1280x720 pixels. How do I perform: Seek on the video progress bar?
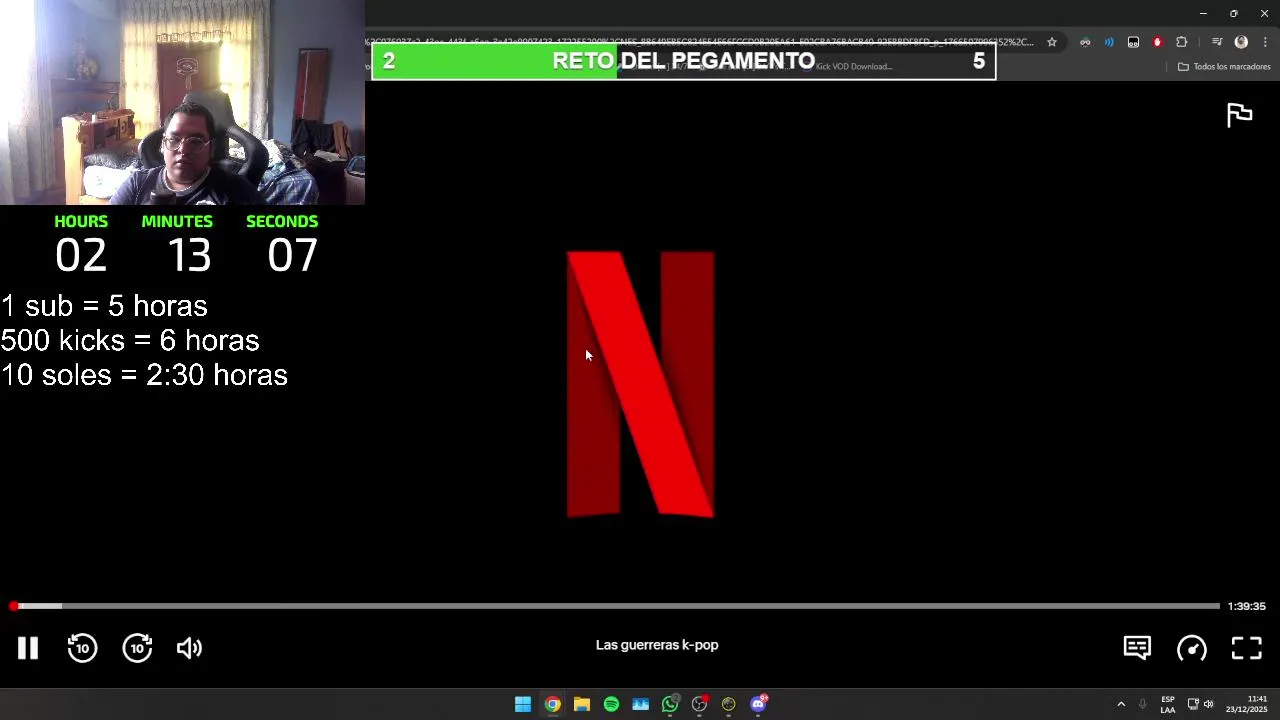point(617,606)
